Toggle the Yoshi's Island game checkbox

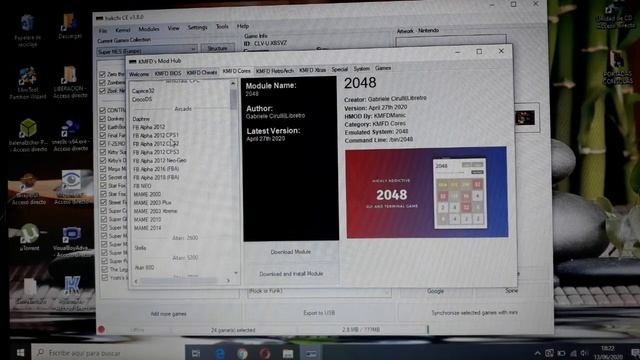pos(105,278)
